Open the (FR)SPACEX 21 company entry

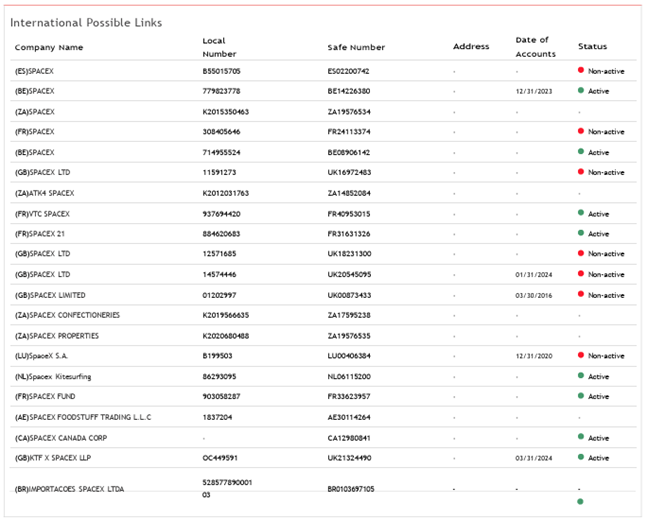click(x=40, y=234)
